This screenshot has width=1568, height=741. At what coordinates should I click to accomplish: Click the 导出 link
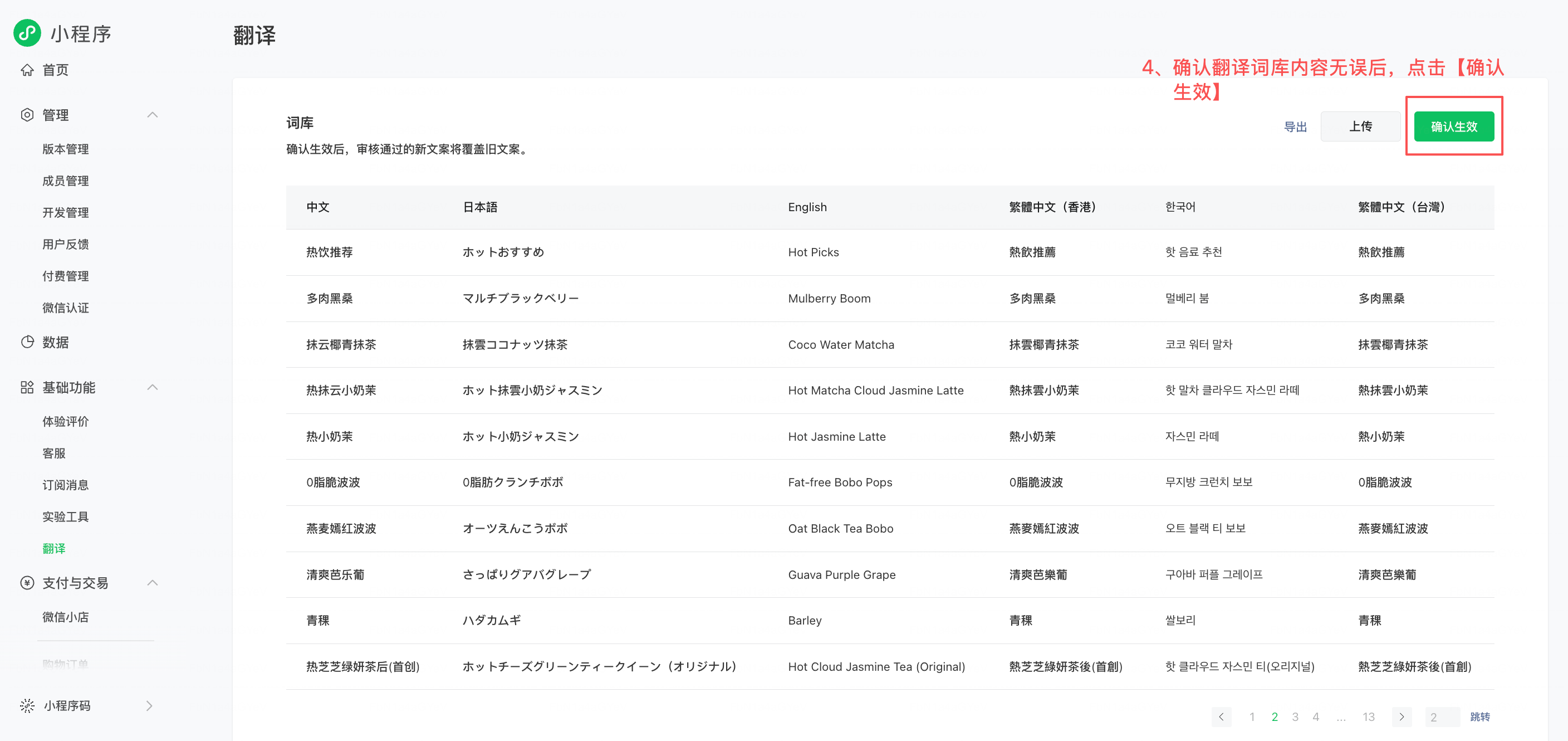(1295, 126)
